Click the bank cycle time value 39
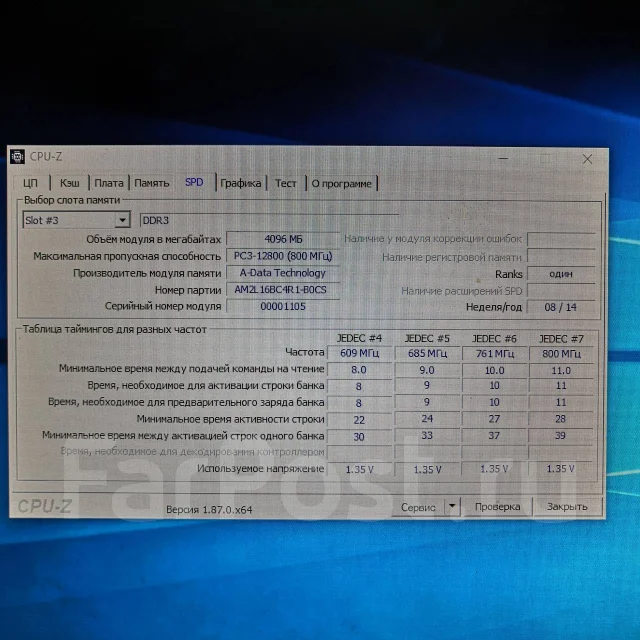 560,436
